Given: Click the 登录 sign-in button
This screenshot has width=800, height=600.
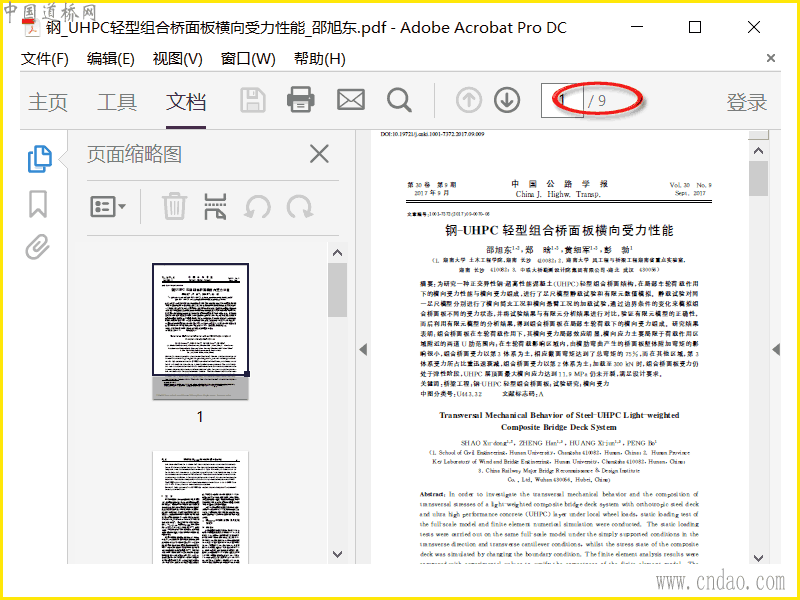Looking at the screenshot, I should point(747,102).
